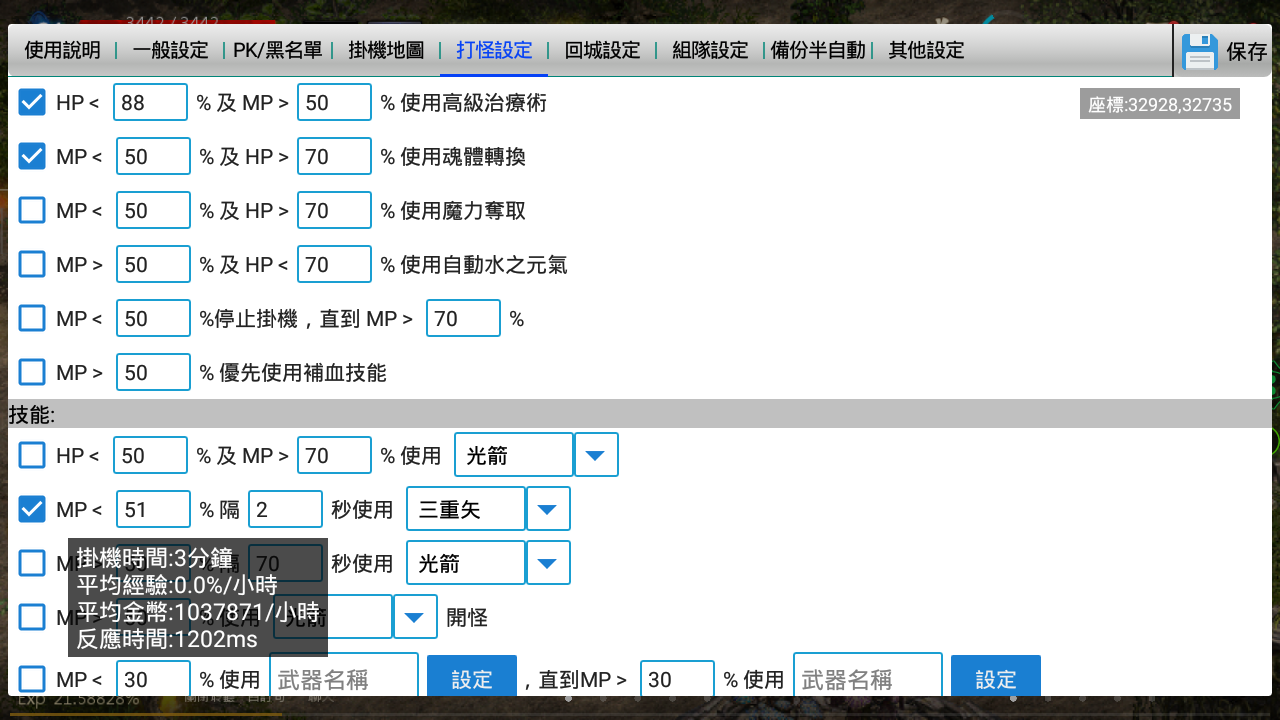Click the second 設定 button at right
1280x720 pixels.
[x=996, y=676]
